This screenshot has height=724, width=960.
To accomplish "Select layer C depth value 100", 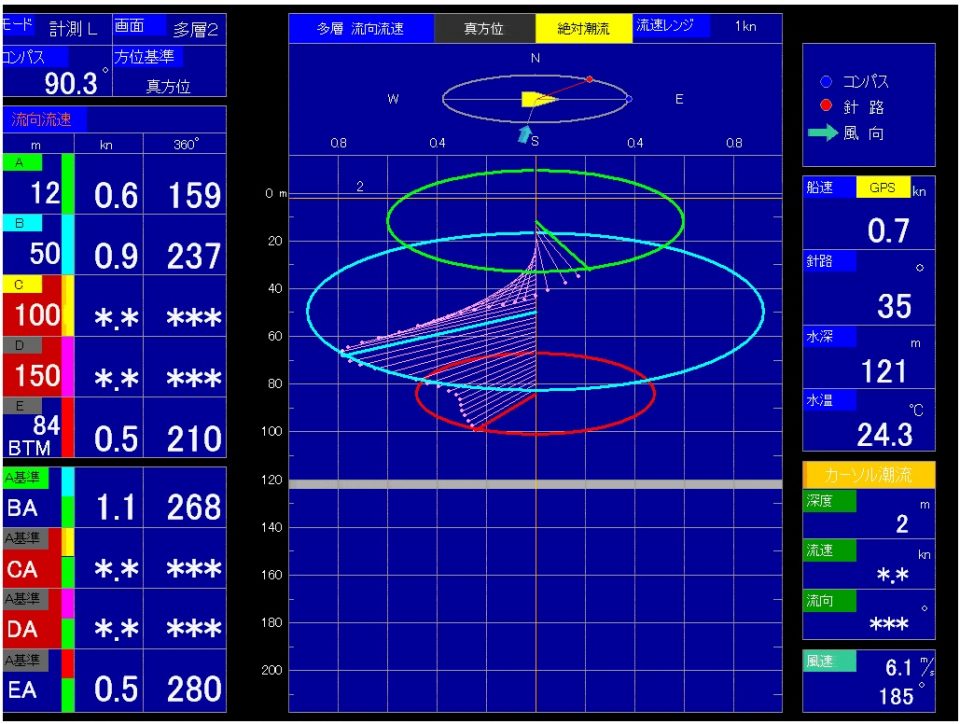I will pyautogui.click(x=37, y=315).
